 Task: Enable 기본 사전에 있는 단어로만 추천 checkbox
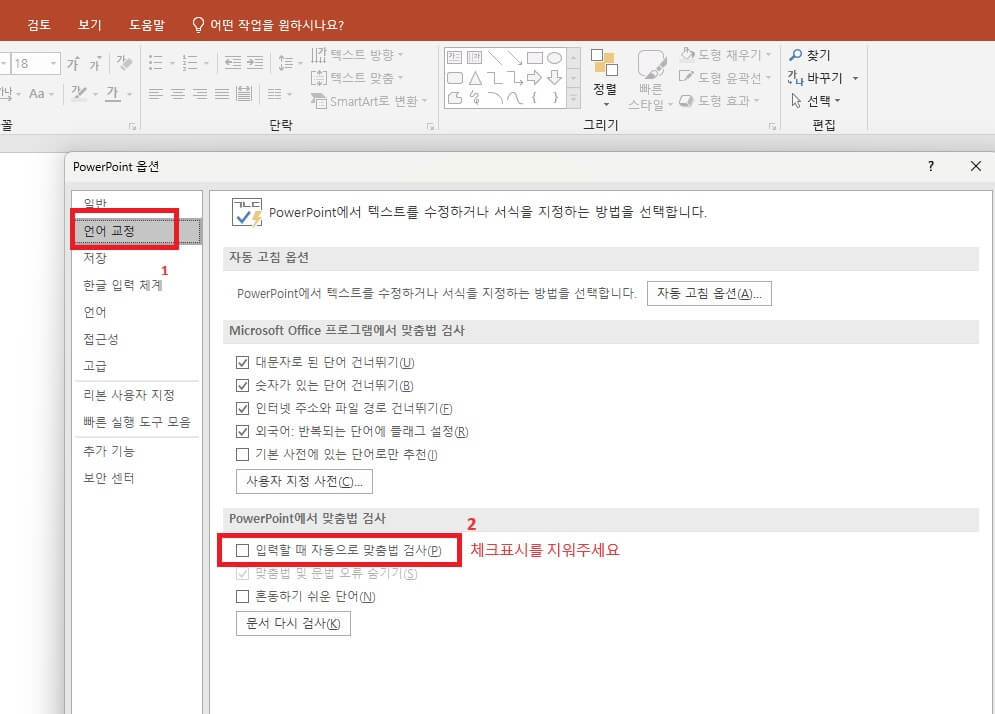point(242,454)
